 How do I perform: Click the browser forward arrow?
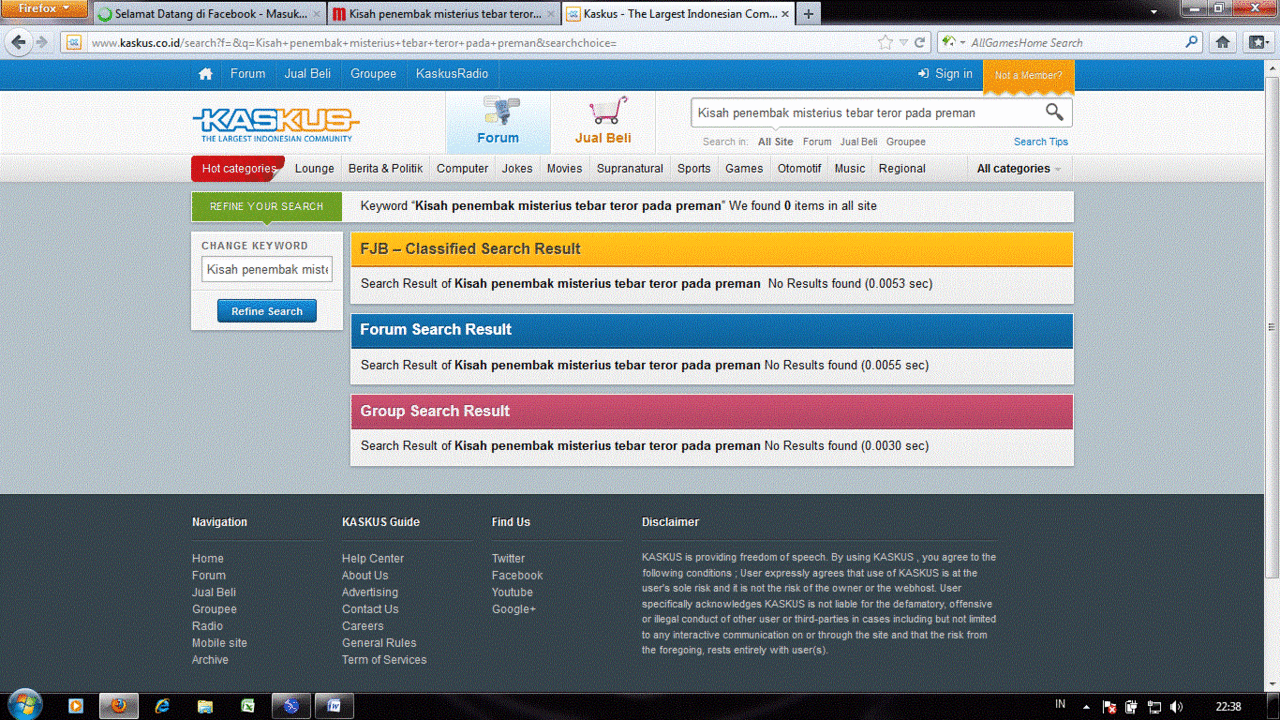42,42
